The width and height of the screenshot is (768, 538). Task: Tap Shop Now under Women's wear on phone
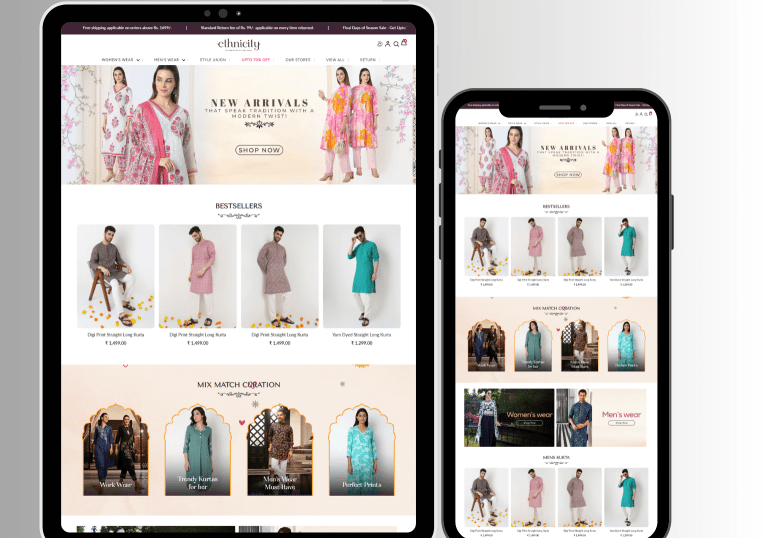529,423
